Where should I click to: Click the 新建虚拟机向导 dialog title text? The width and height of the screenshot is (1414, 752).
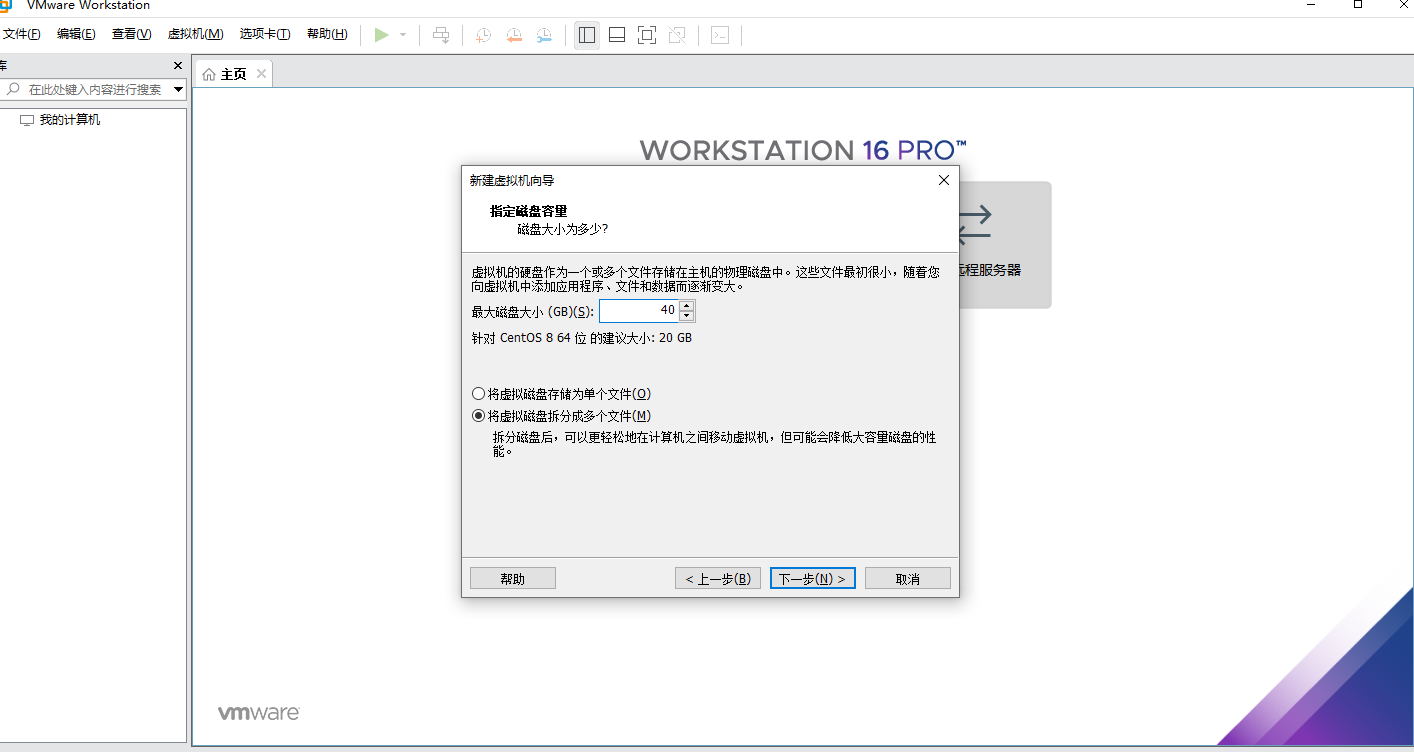tap(512, 181)
